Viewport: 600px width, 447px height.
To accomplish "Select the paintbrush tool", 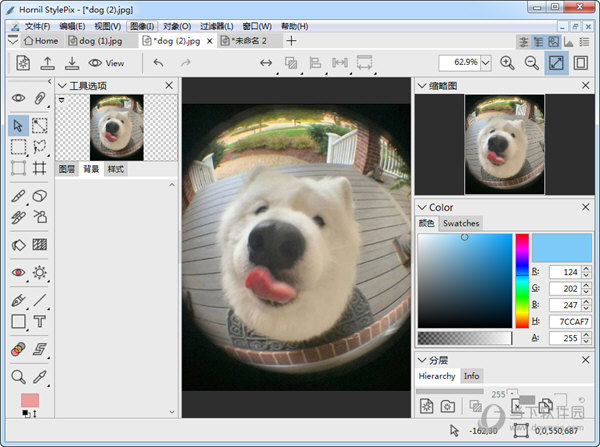I will coord(18,196).
